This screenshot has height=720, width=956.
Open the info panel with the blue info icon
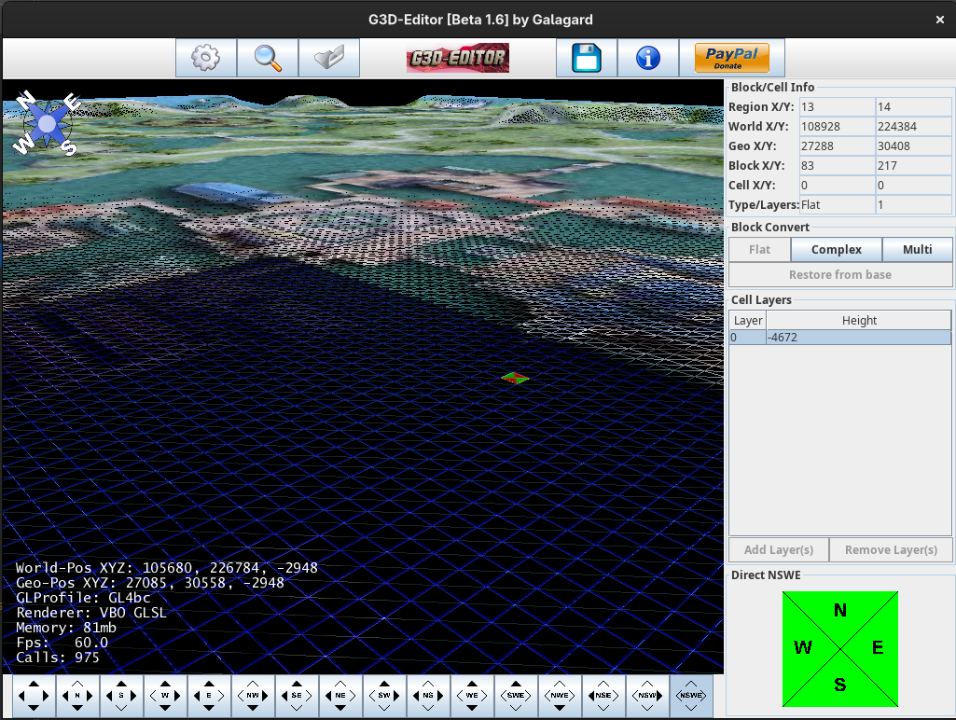[648, 57]
